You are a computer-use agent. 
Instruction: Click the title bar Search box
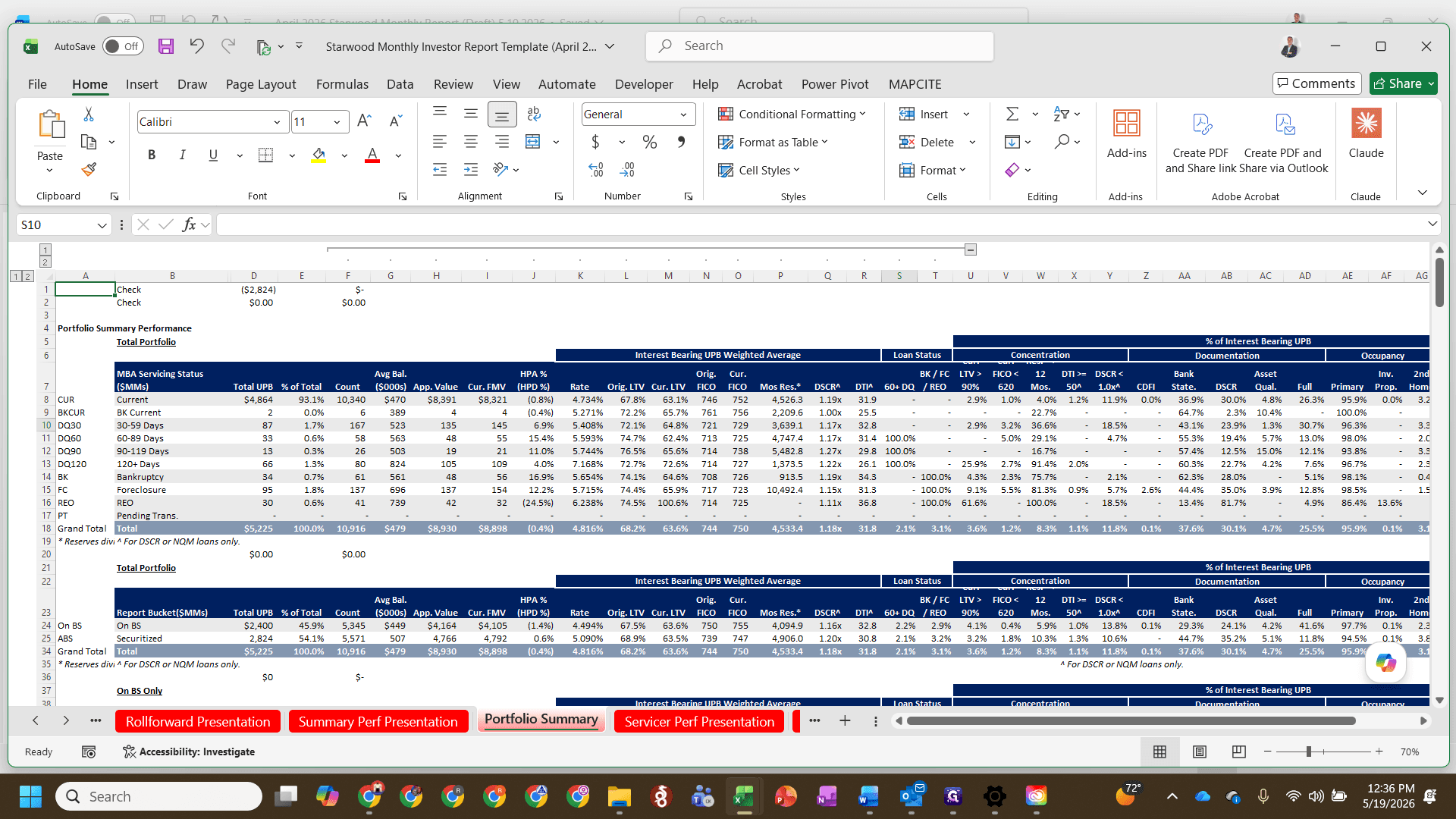point(820,46)
